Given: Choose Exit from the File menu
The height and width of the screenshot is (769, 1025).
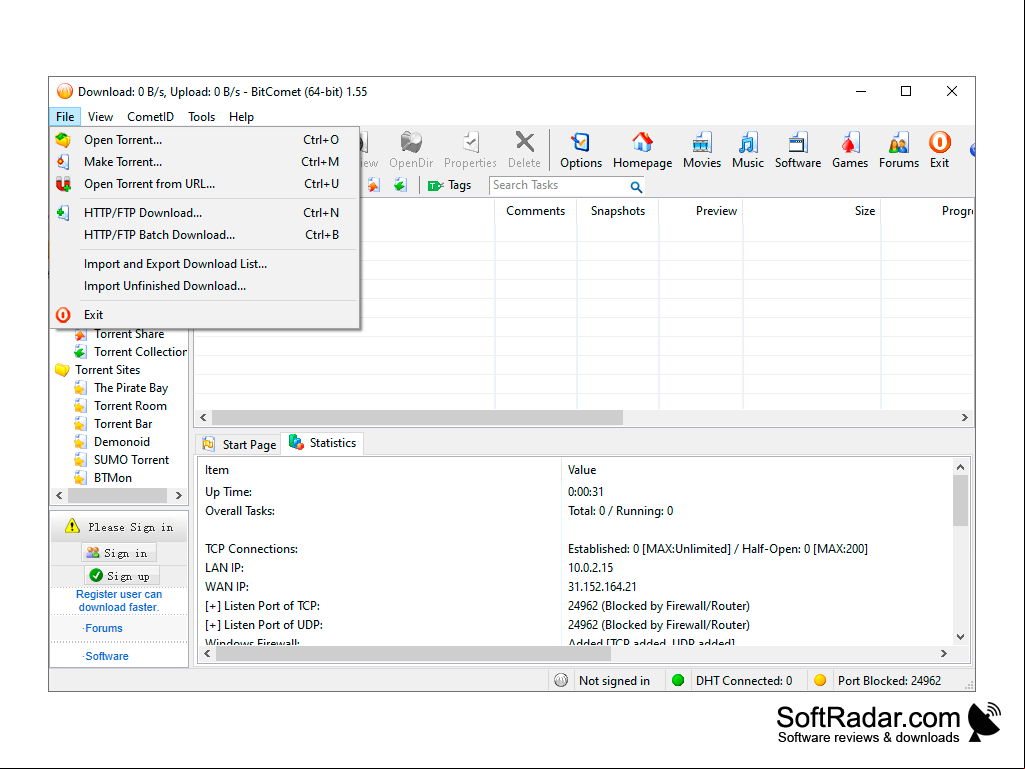Looking at the screenshot, I should 205,315.
